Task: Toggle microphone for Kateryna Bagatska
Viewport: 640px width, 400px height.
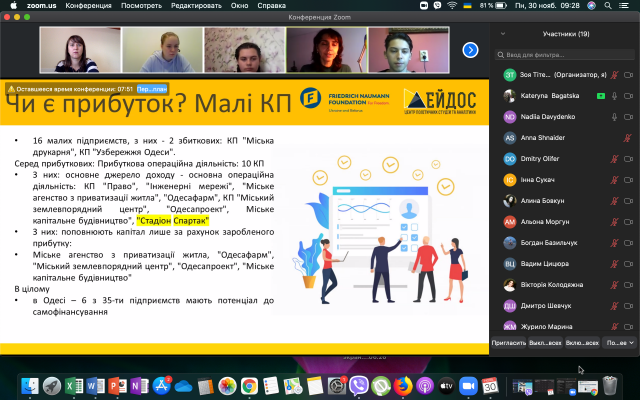Action: pos(614,96)
